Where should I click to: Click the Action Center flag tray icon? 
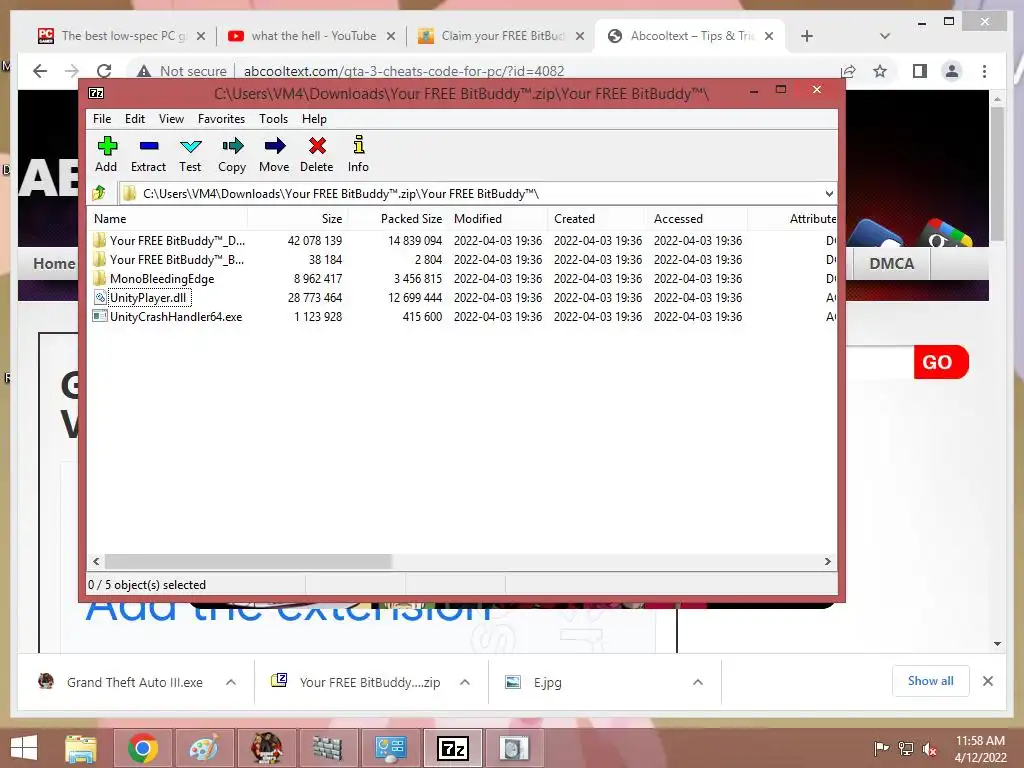tap(881, 749)
